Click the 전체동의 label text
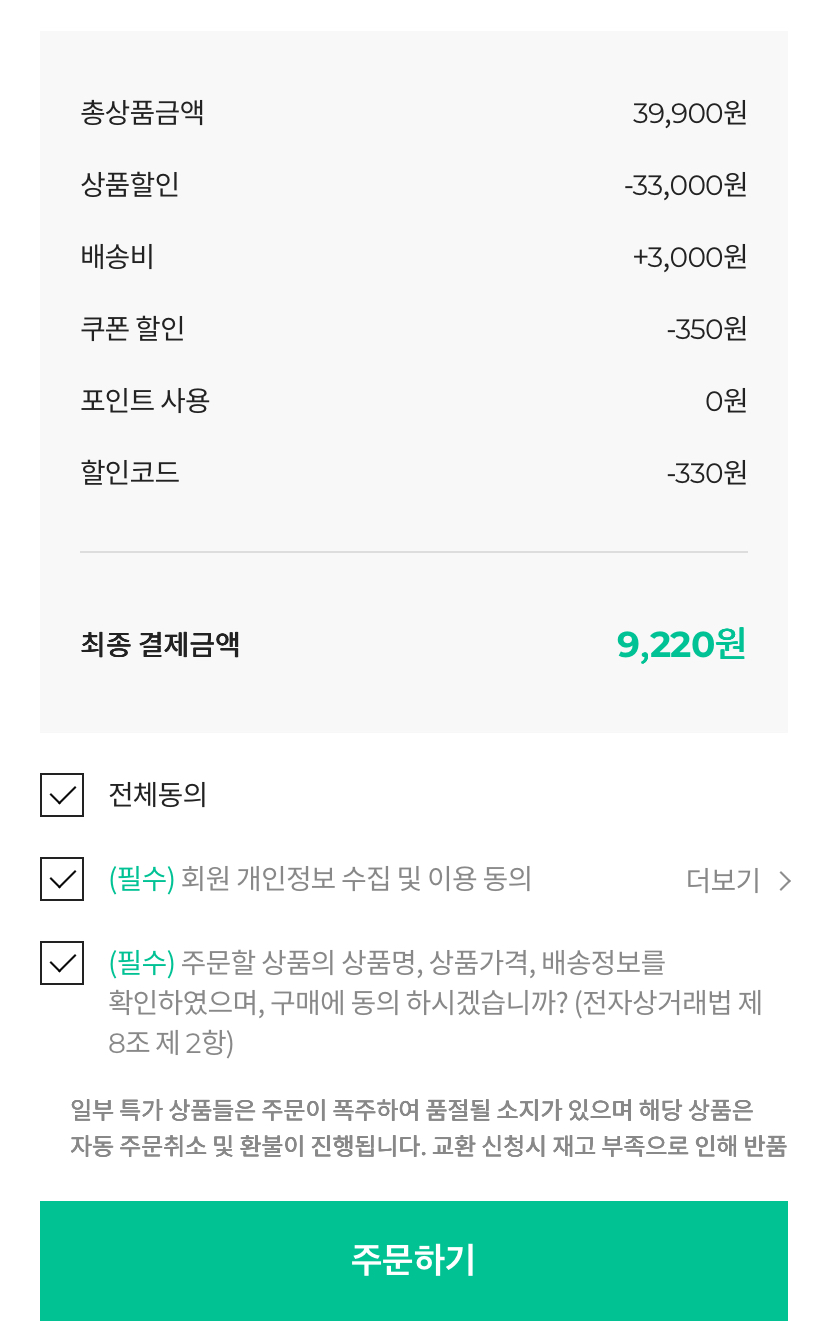 [x=157, y=795]
